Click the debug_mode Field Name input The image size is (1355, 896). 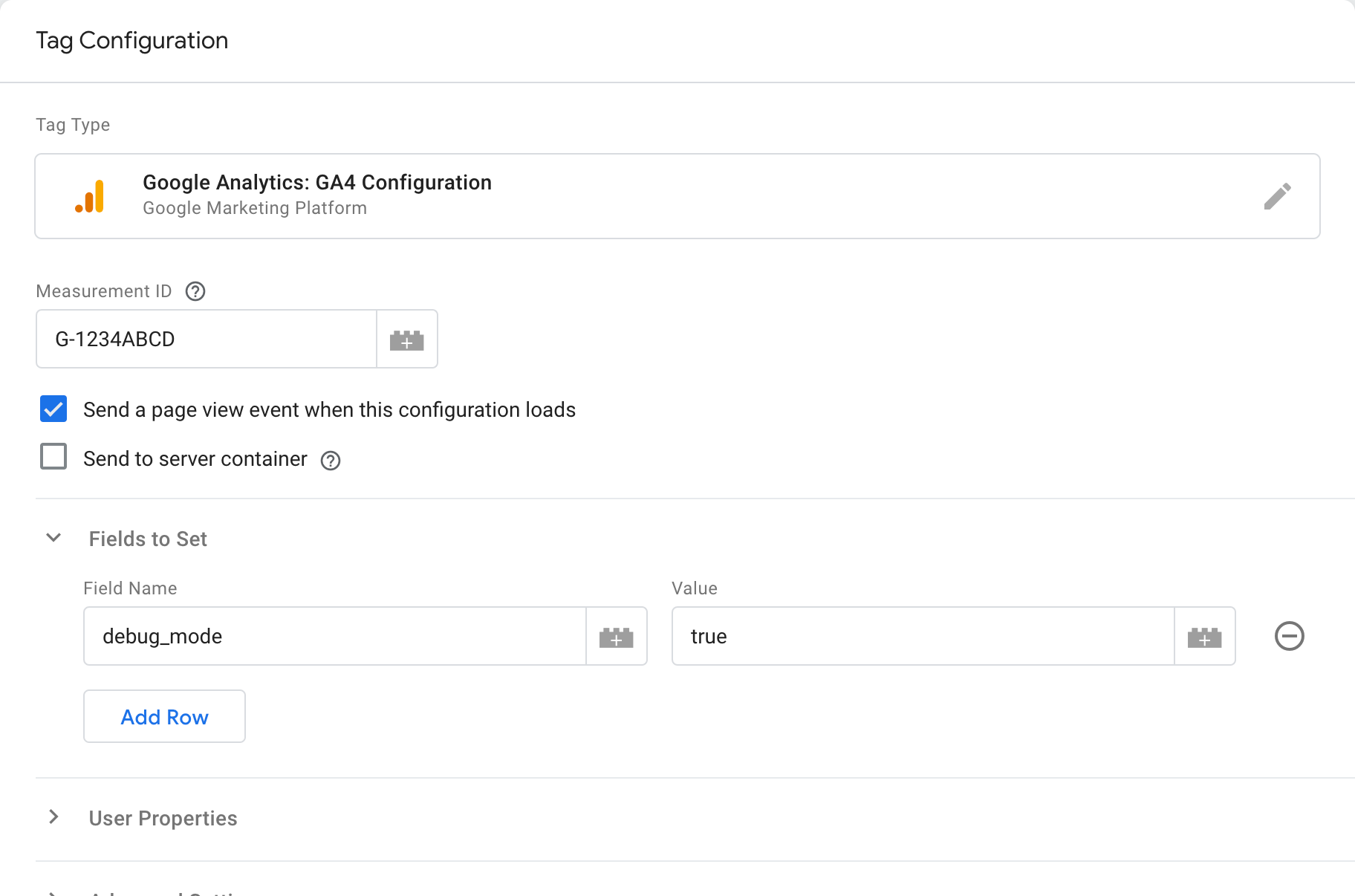[x=334, y=637]
